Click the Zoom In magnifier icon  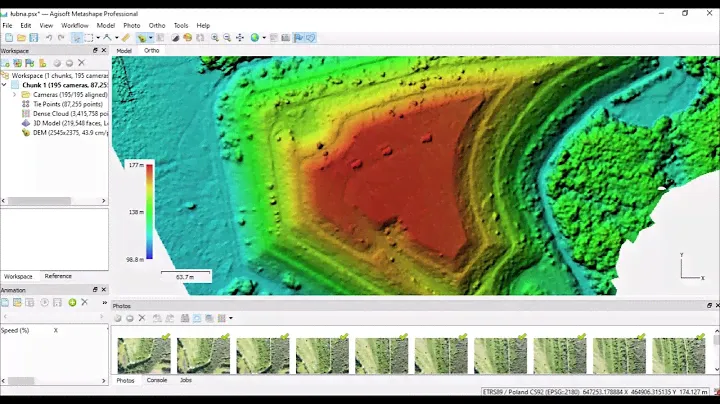[x=215, y=38]
